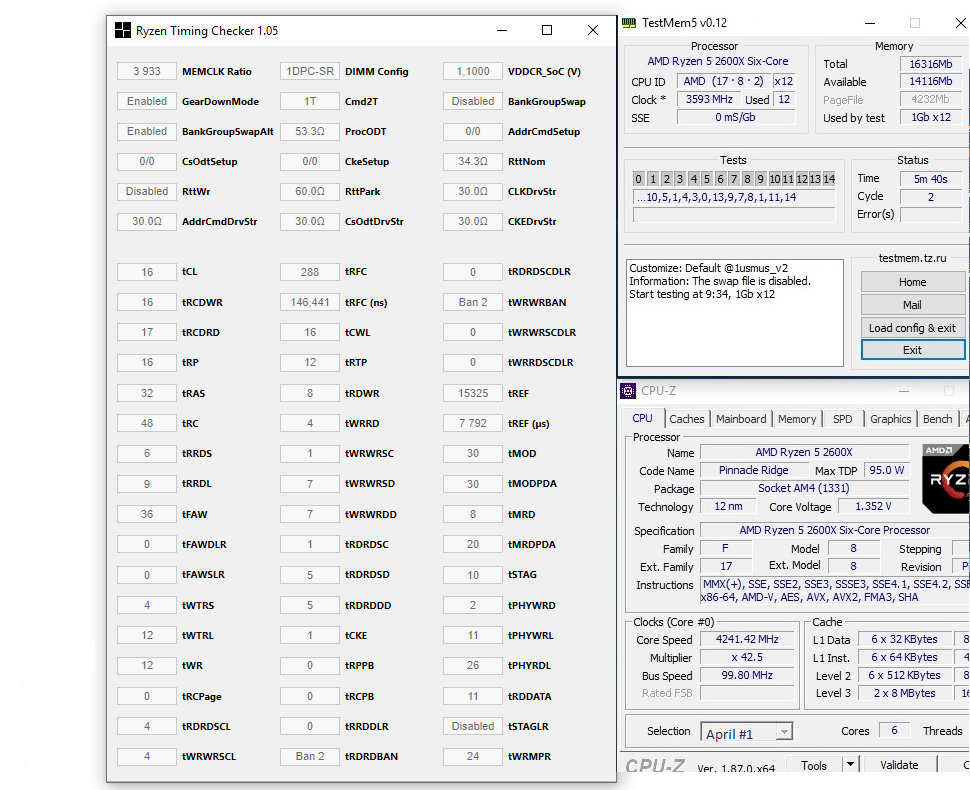This screenshot has width=970, height=790.
Task: Click the RttPark 60.0Ω value
Action: [310, 191]
